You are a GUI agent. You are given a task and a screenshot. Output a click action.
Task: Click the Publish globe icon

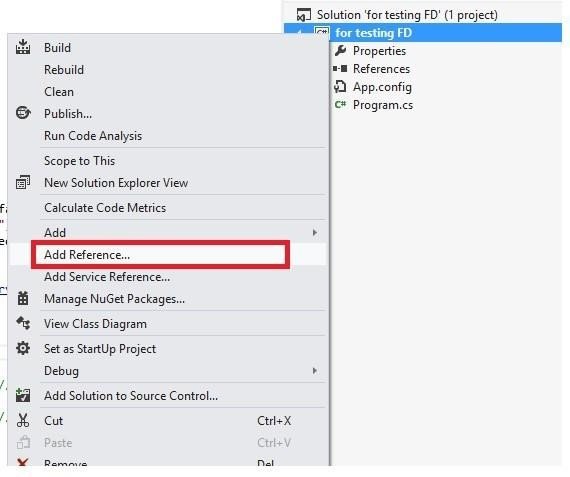pos(23,113)
